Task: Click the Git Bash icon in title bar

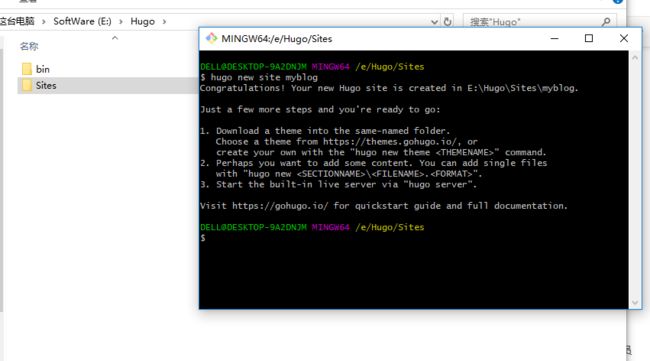Action: [x=211, y=38]
